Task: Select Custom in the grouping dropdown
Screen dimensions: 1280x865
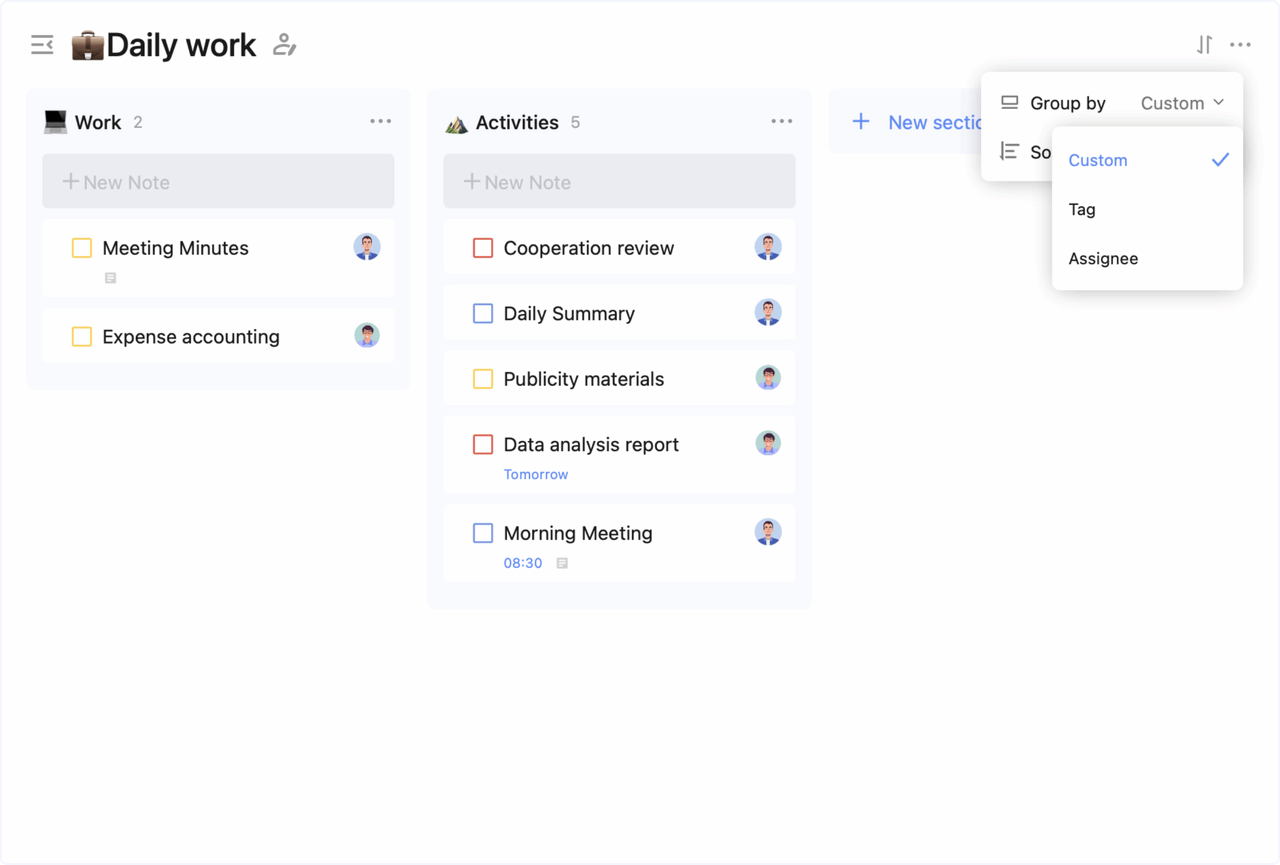Action: click(x=1098, y=160)
